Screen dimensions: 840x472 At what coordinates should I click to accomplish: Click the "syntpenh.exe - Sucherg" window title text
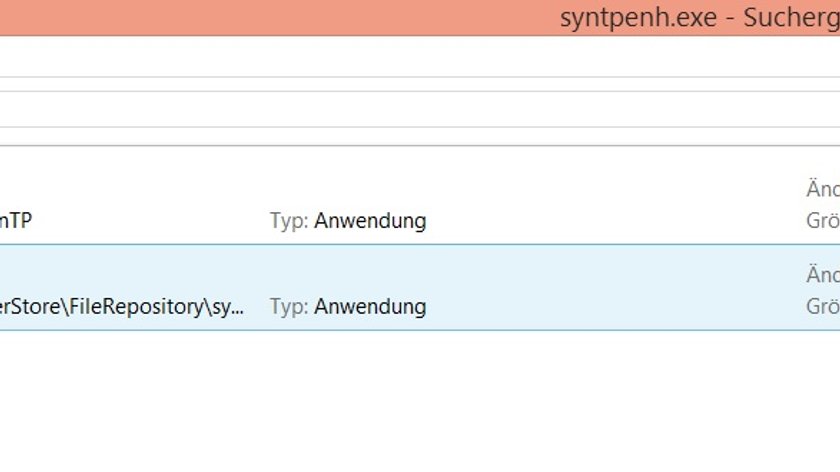[x=700, y=18]
